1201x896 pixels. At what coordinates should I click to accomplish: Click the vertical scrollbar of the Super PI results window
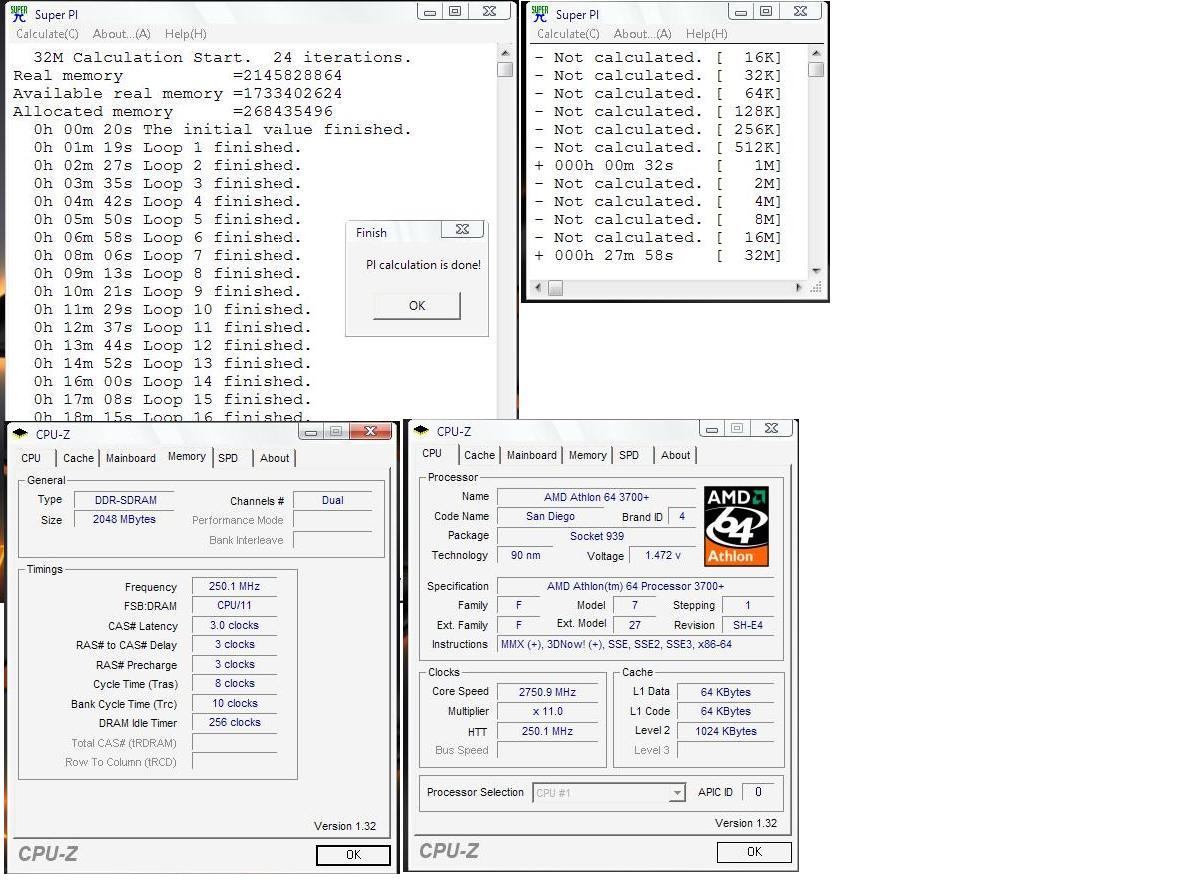[816, 162]
